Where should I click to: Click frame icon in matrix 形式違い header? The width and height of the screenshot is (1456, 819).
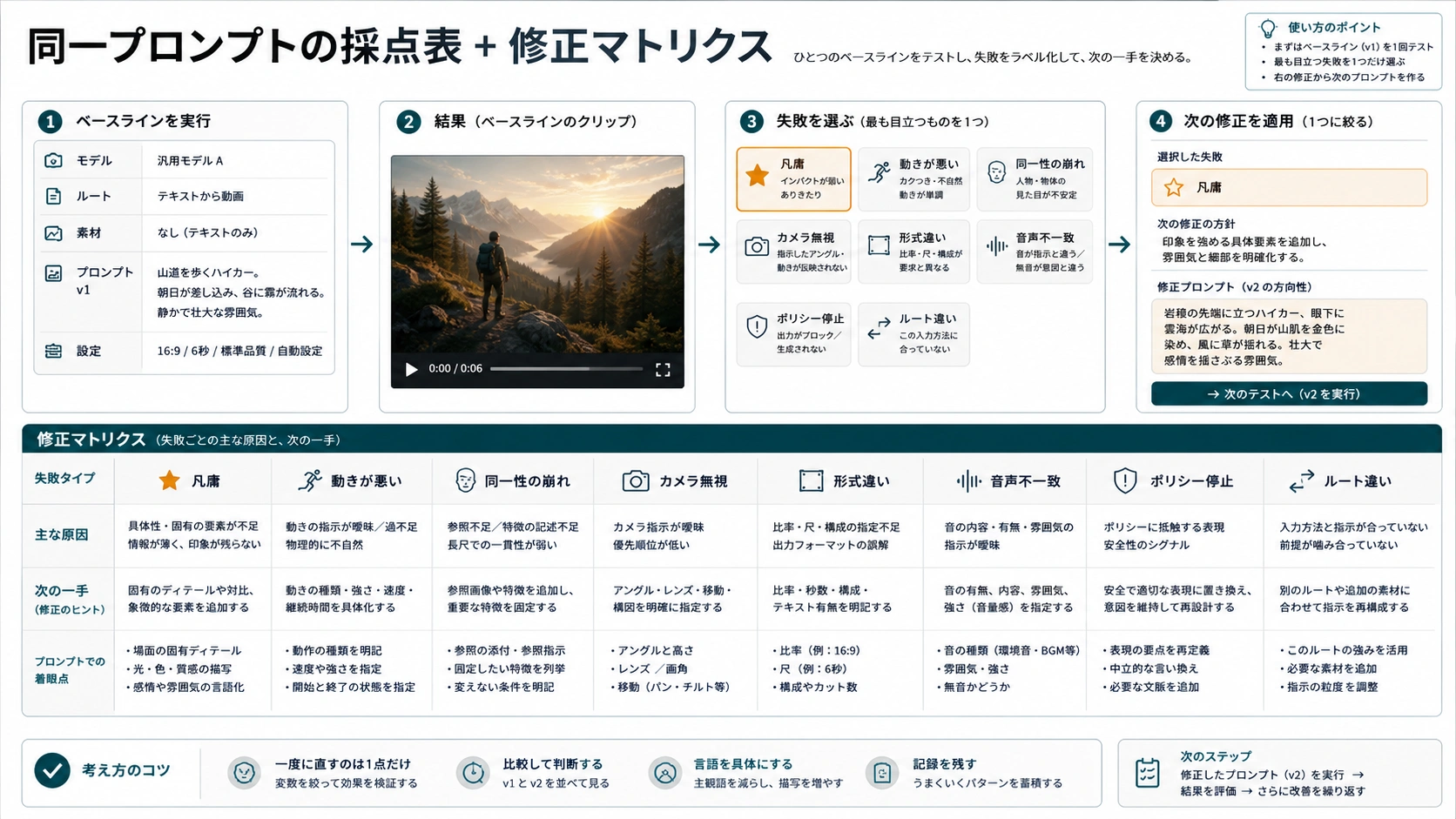(811, 480)
